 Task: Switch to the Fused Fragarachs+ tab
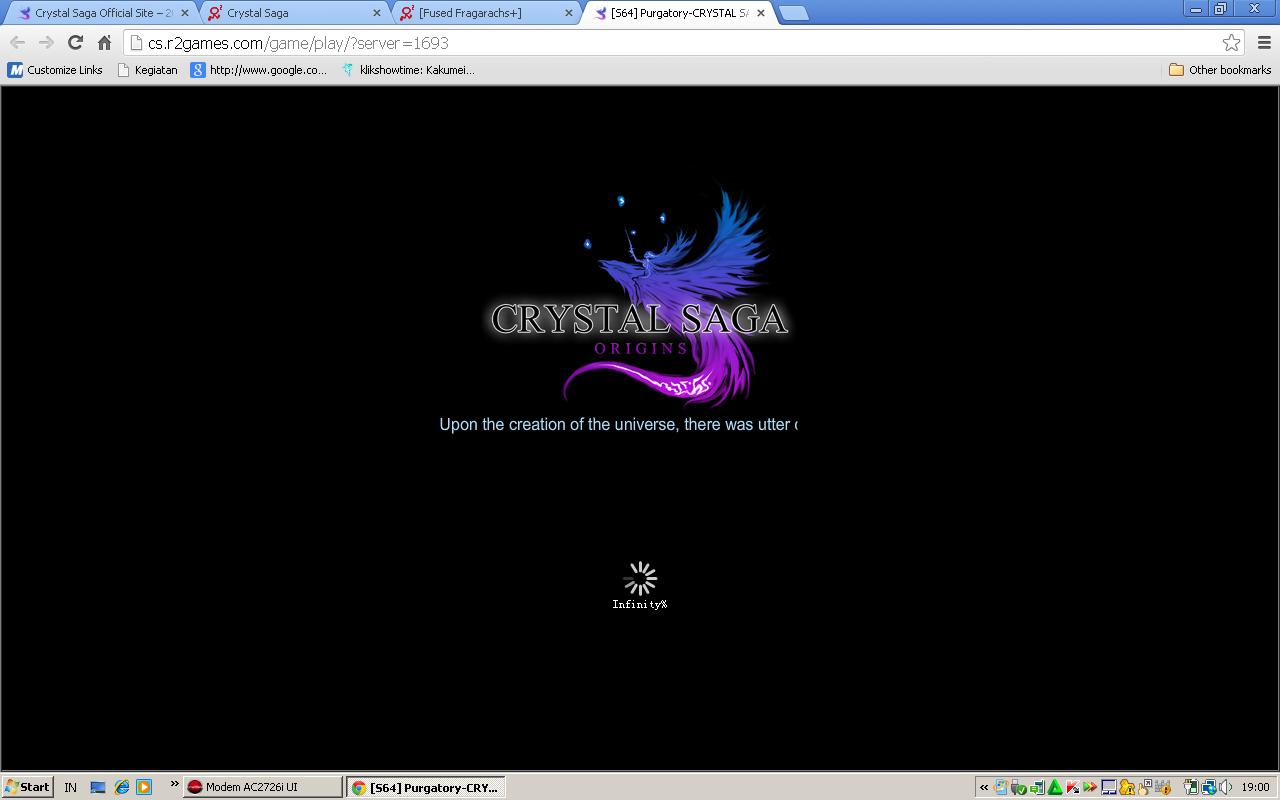click(x=480, y=13)
